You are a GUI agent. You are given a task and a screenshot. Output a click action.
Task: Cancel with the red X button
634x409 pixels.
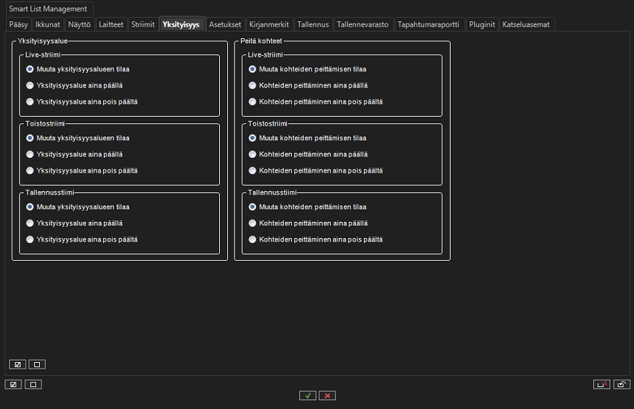(327, 396)
